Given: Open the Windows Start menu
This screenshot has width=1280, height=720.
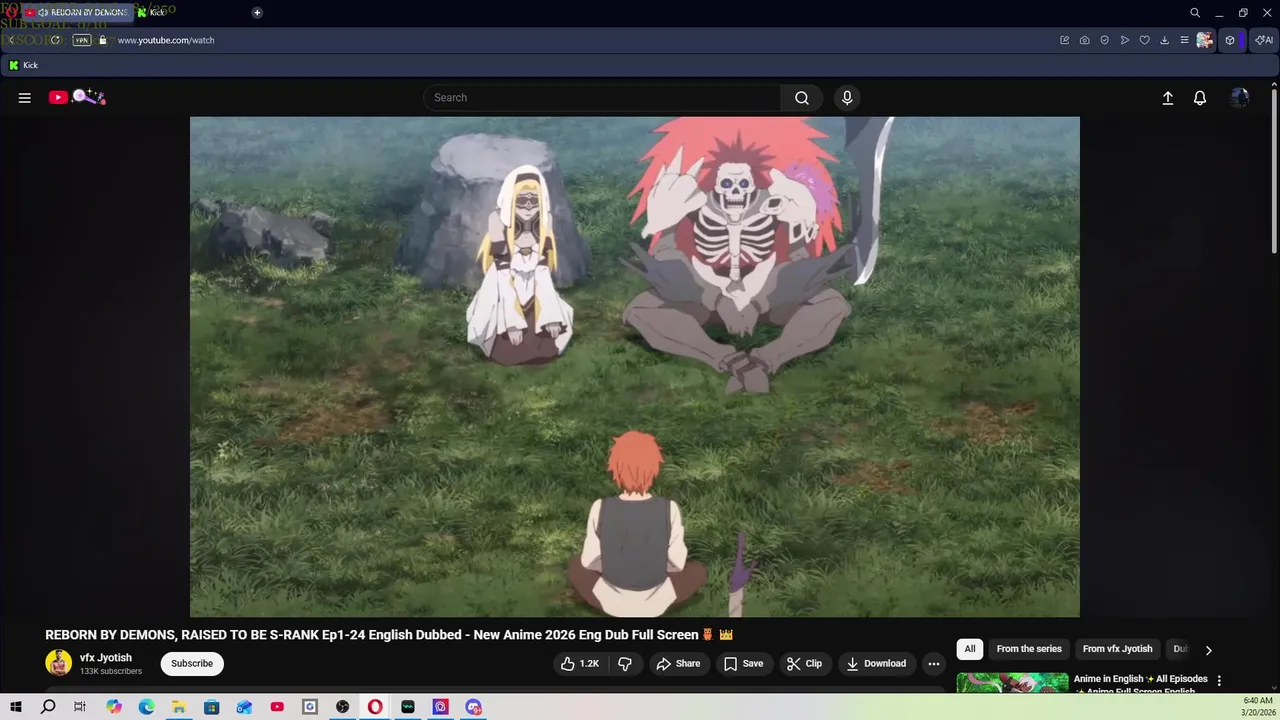Looking at the screenshot, I should (x=16, y=707).
